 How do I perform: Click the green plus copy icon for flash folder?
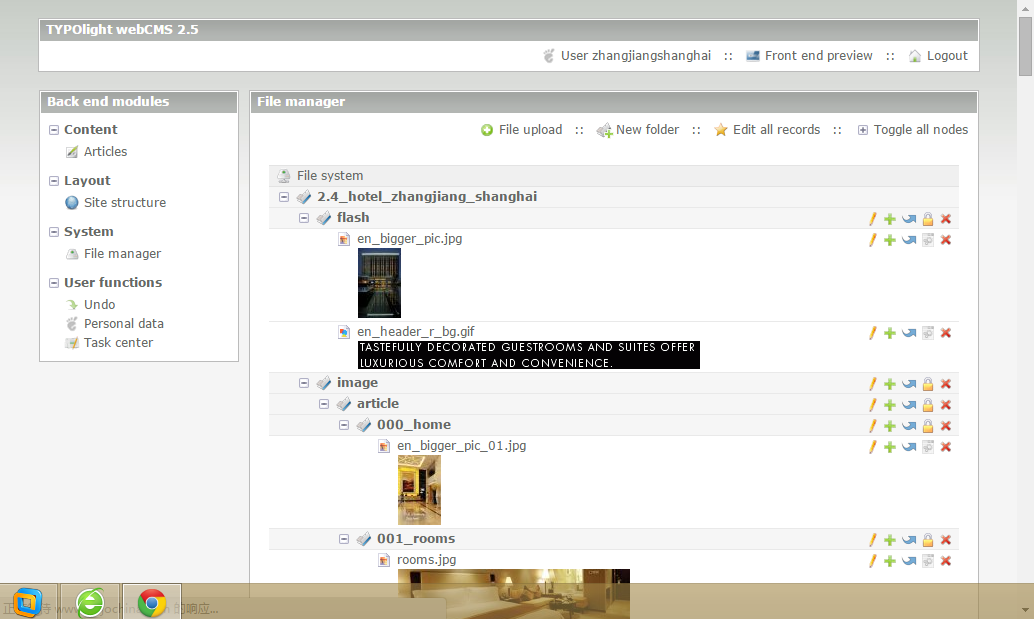pyautogui.click(x=890, y=219)
